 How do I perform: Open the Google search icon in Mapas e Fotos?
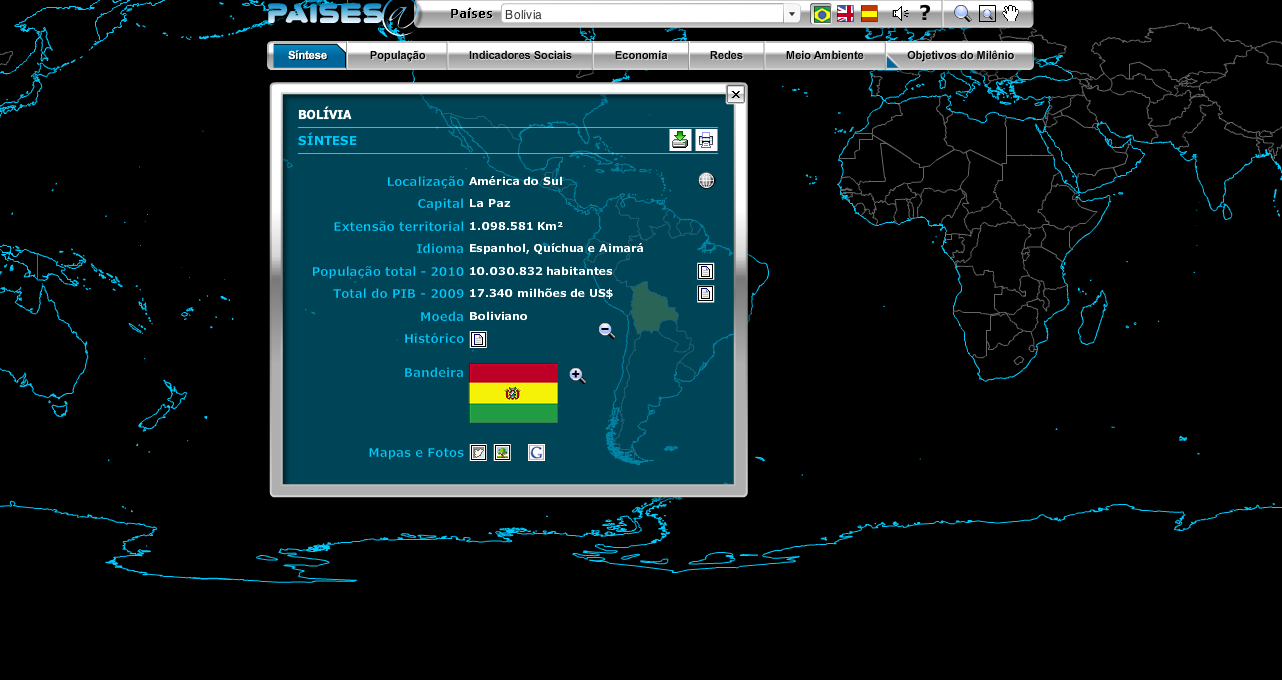pyautogui.click(x=537, y=453)
